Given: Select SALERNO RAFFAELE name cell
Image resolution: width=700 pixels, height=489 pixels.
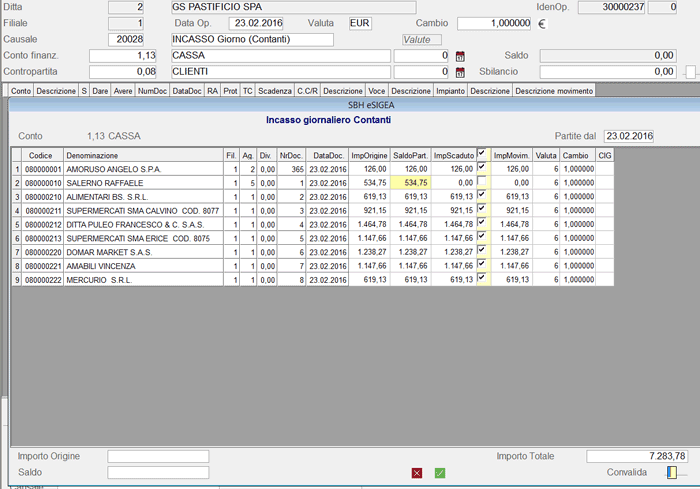Looking at the screenshot, I should tap(143, 183).
